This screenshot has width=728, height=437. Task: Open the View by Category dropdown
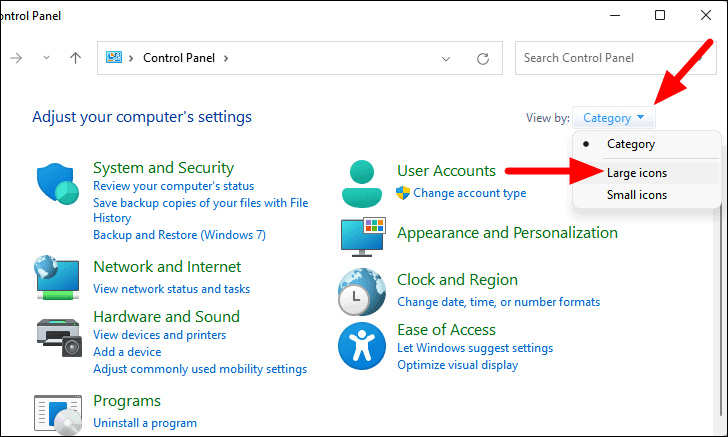coord(613,118)
